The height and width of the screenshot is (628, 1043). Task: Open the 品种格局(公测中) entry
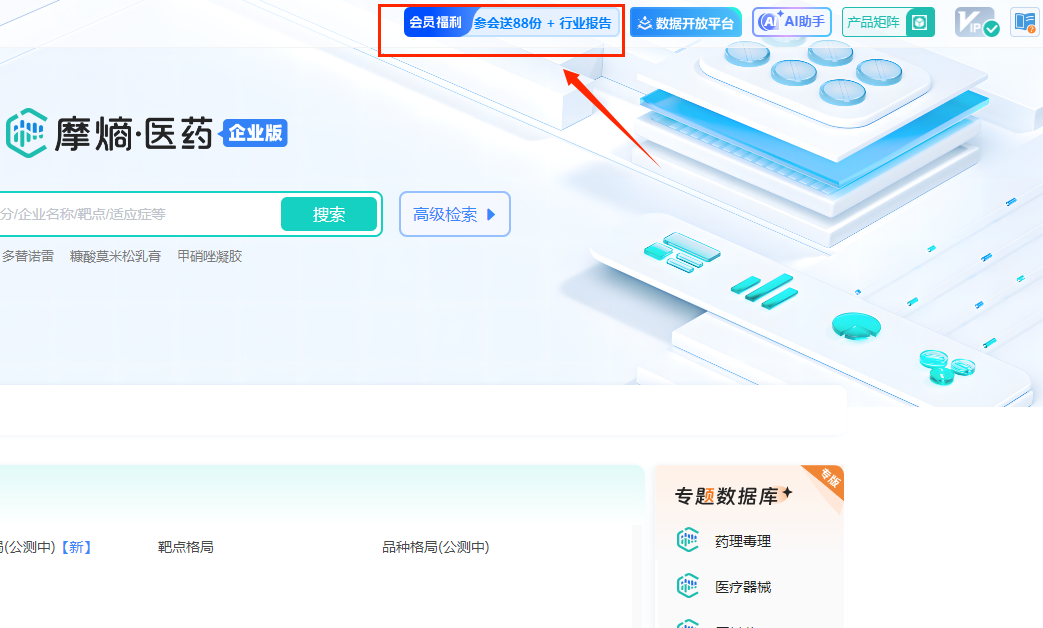(x=436, y=547)
